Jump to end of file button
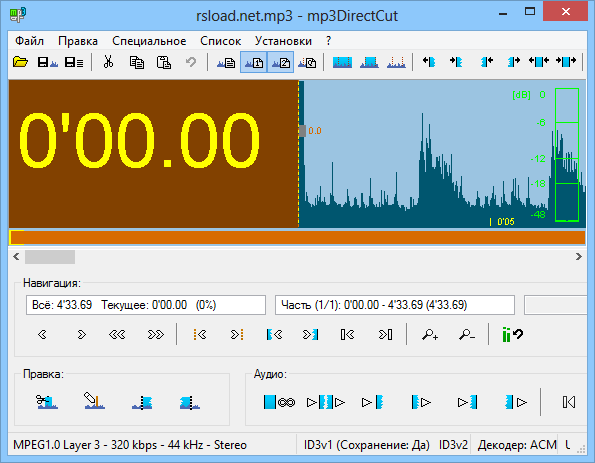 385,334
